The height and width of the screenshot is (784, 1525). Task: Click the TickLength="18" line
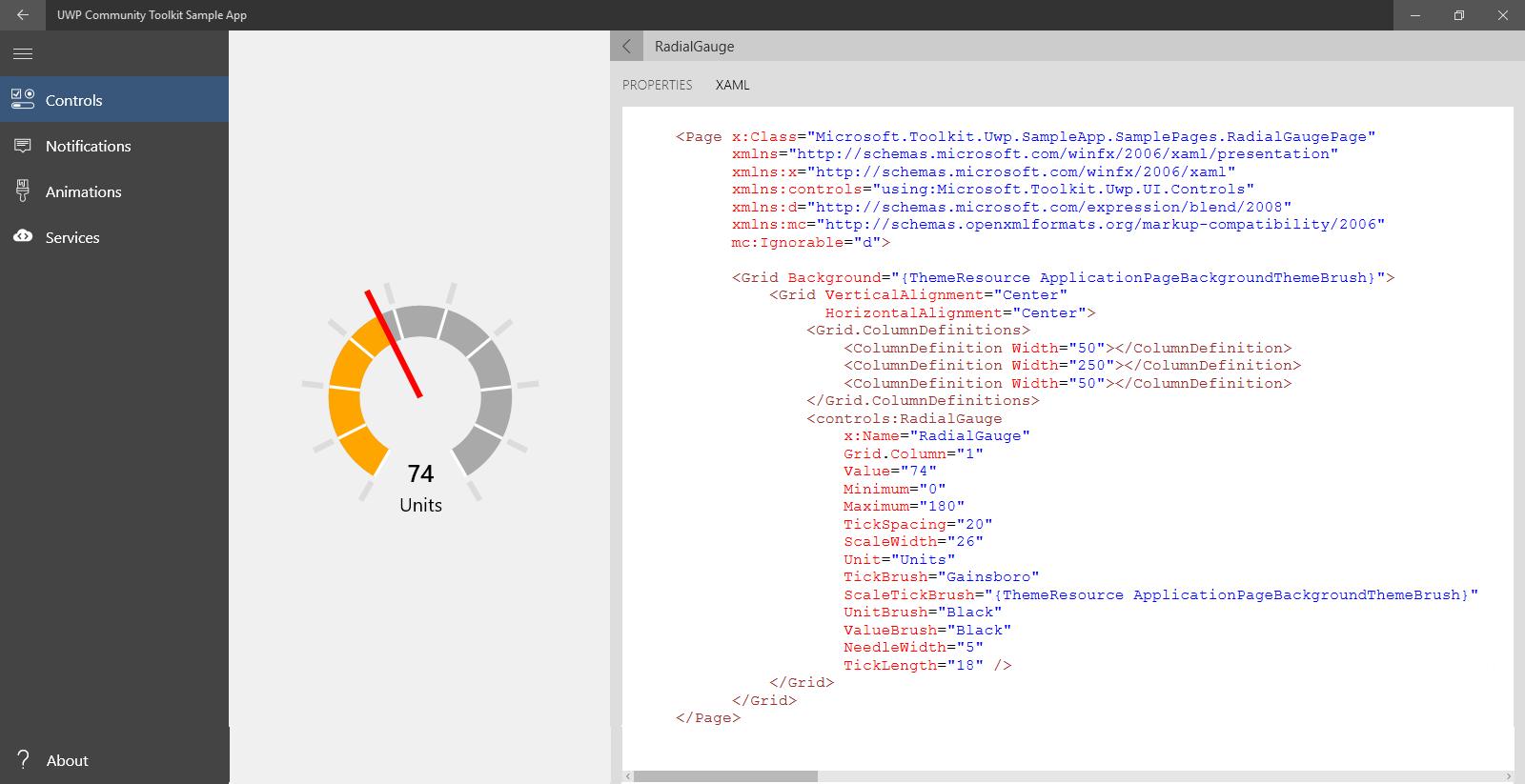(927, 665)
